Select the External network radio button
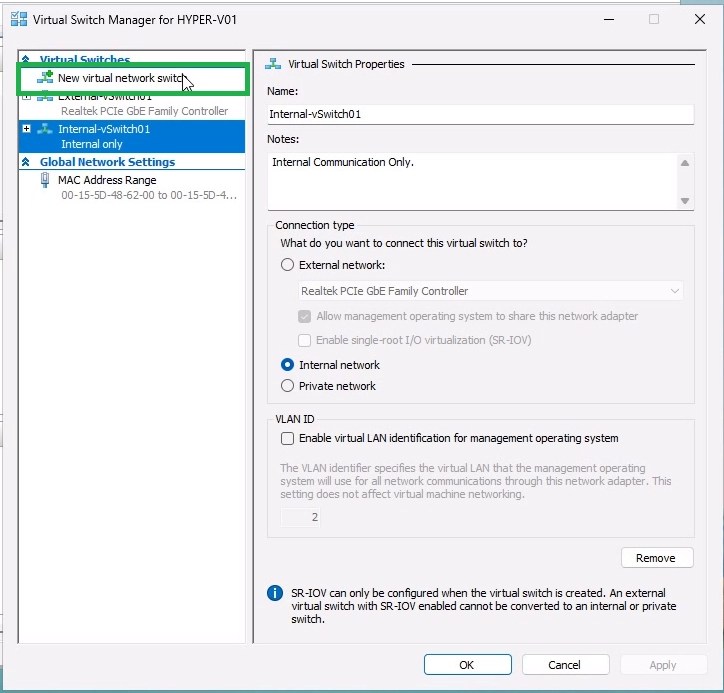Image resolution: width=724 pixels, height=693 pixels. click(287, 265)
